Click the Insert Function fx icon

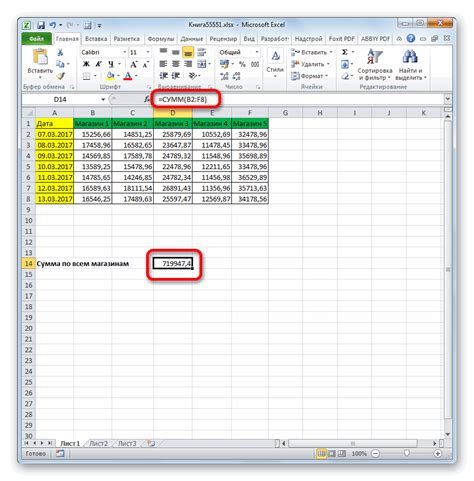tap(147, 99)
